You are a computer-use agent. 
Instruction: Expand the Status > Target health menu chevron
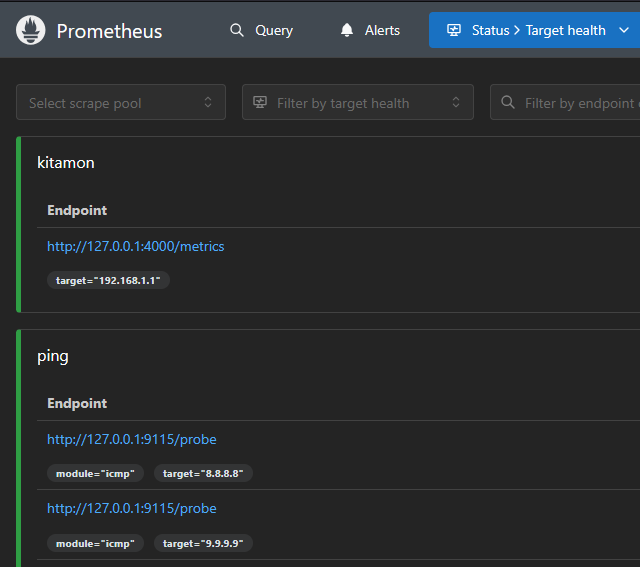[x=624, y=30]
